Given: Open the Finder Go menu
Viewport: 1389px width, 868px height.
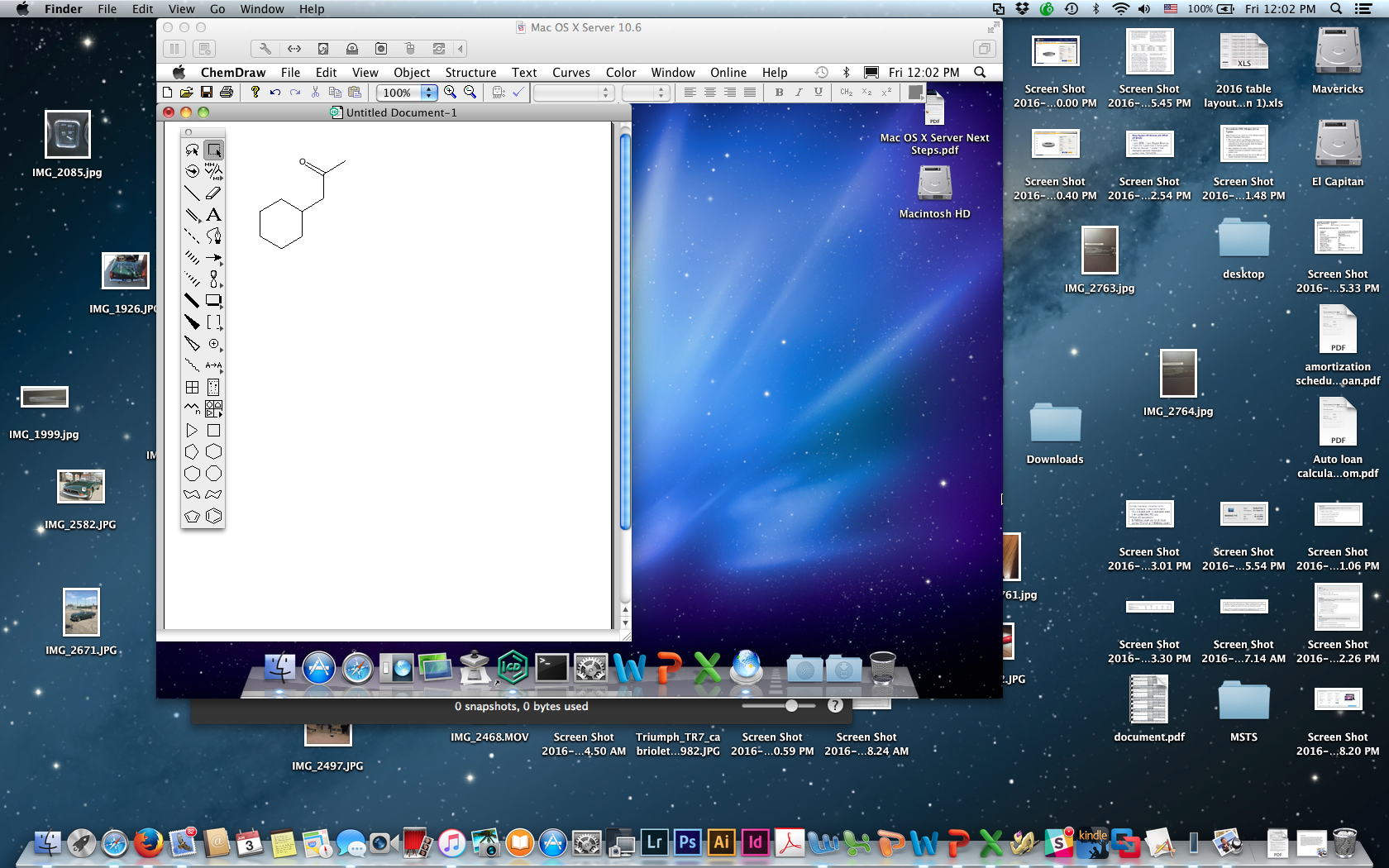Looking at the screenshot, I should tap(217, 9).
